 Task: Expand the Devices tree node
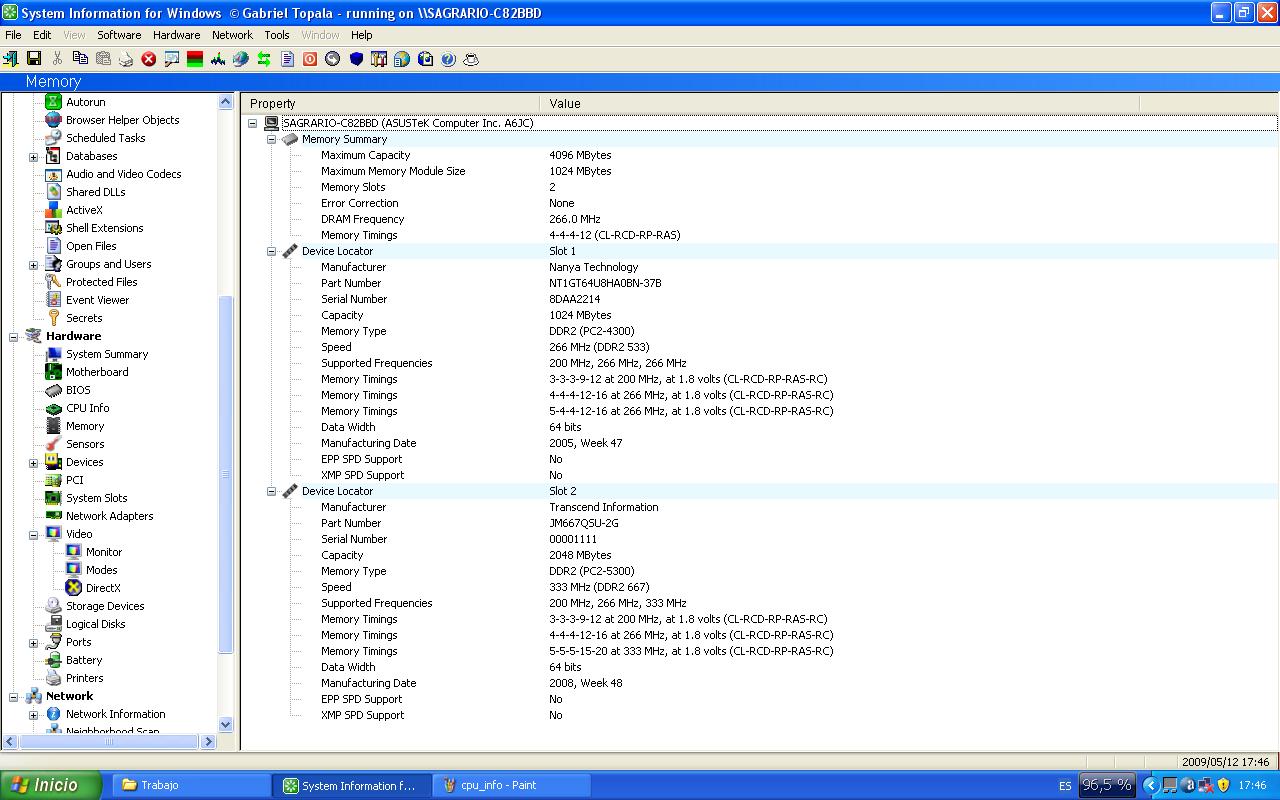[33, 463]
